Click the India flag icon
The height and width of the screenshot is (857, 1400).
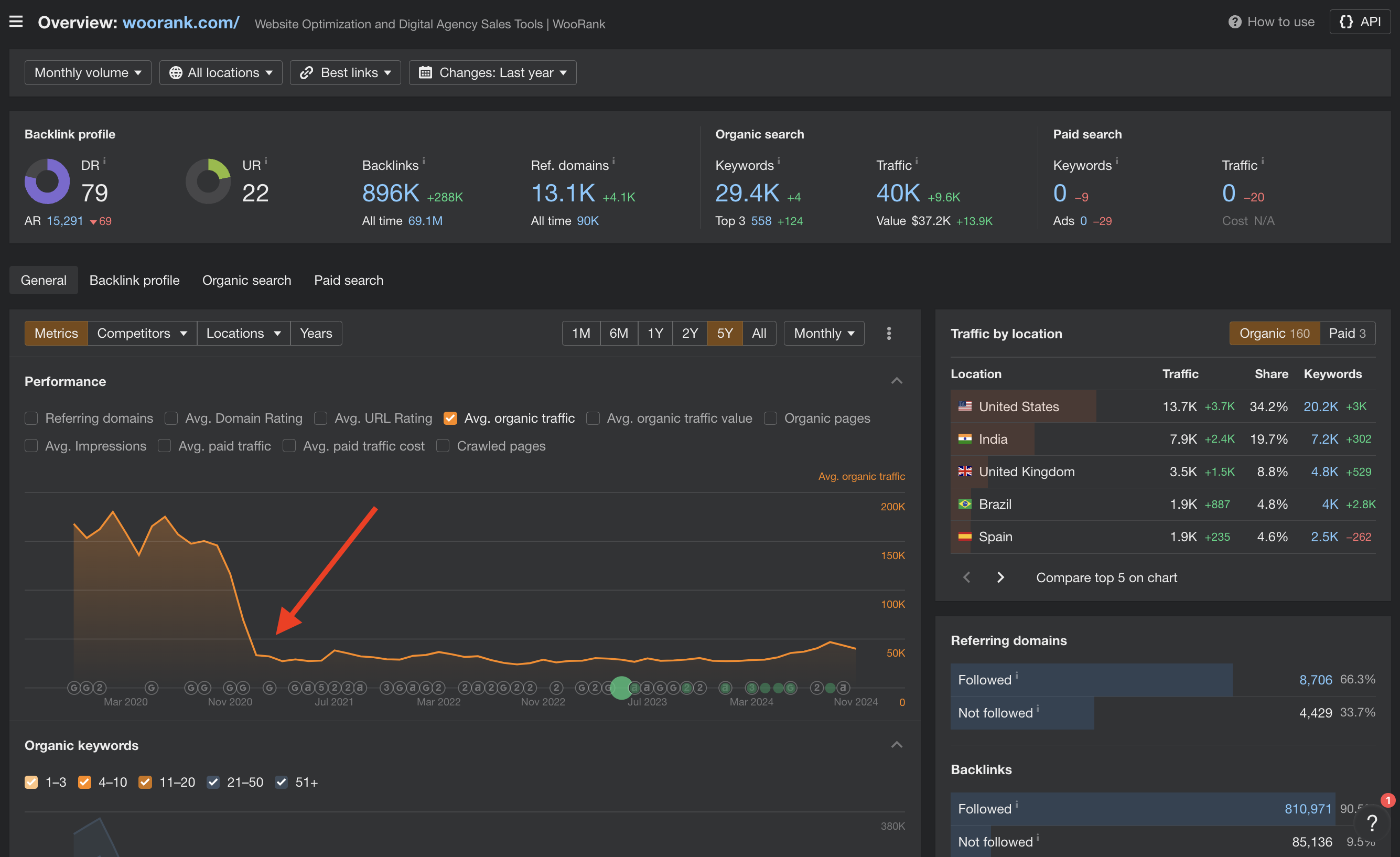[x=965, y=439]
